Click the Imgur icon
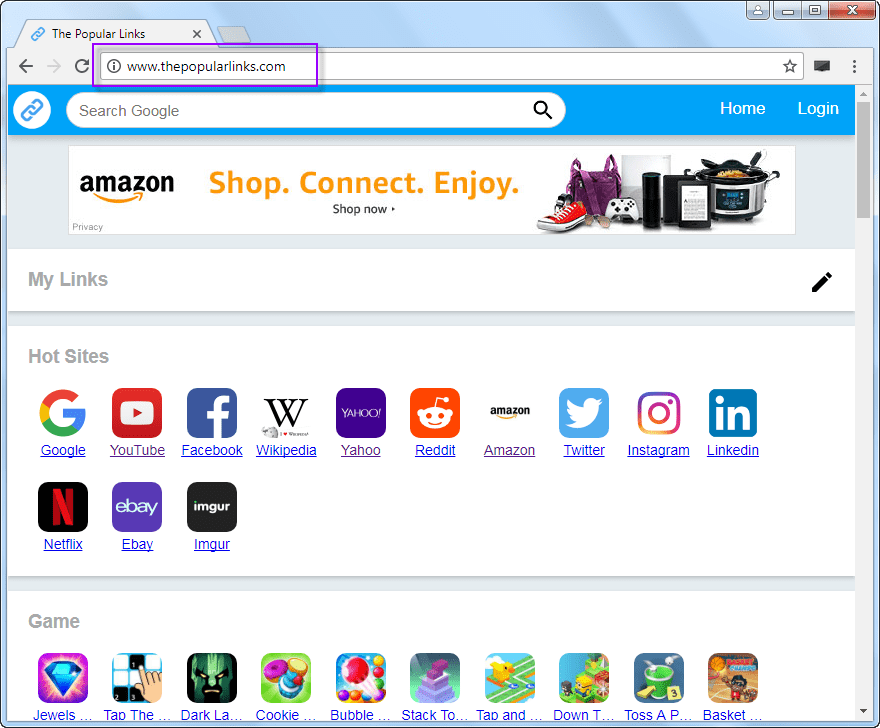Image resolution: width=880 pixels, height=728 pixels. (x=212, y=507)
